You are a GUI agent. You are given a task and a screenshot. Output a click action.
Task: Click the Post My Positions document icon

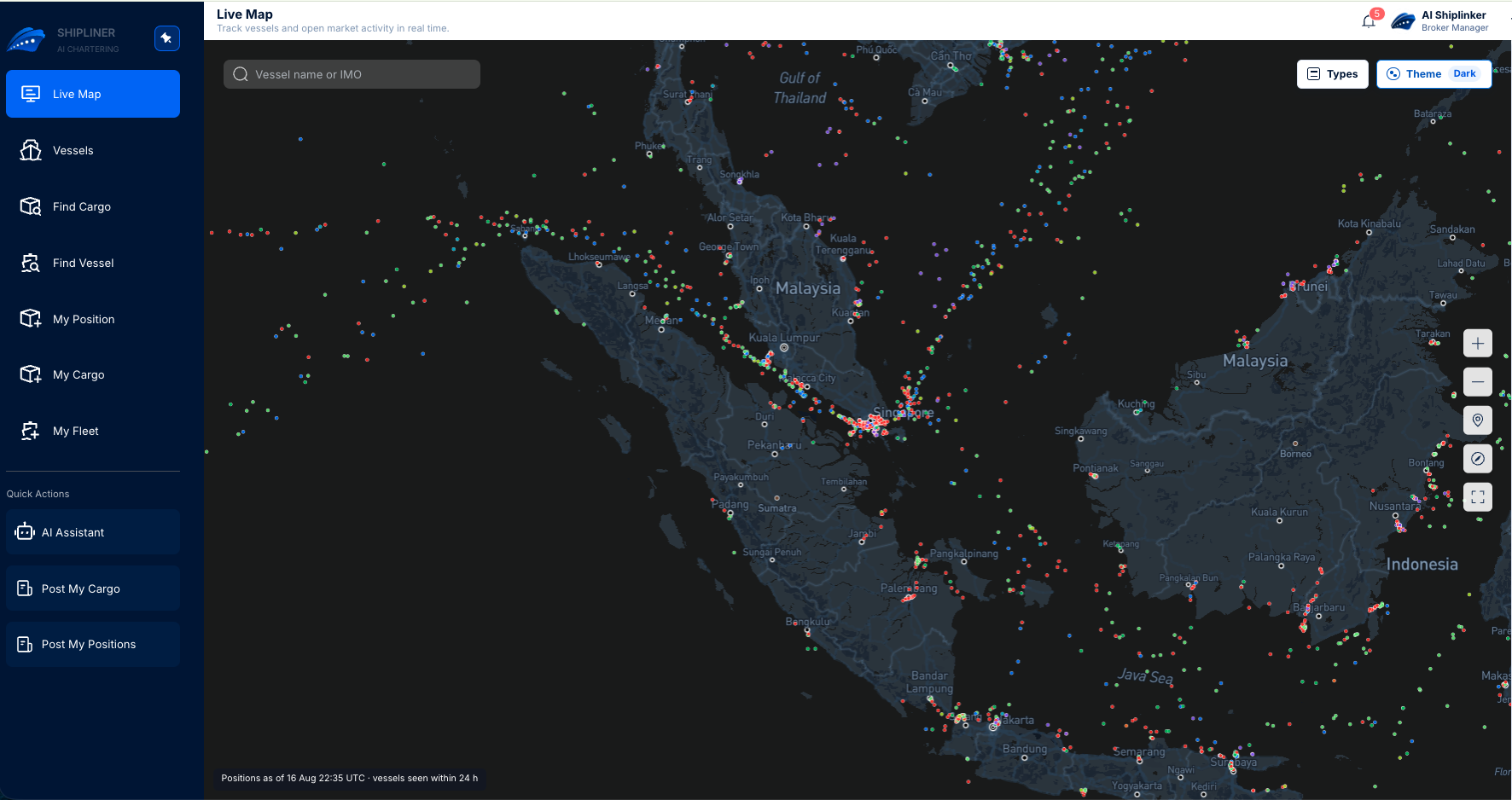pyautogui.click(x=25, y=644)
